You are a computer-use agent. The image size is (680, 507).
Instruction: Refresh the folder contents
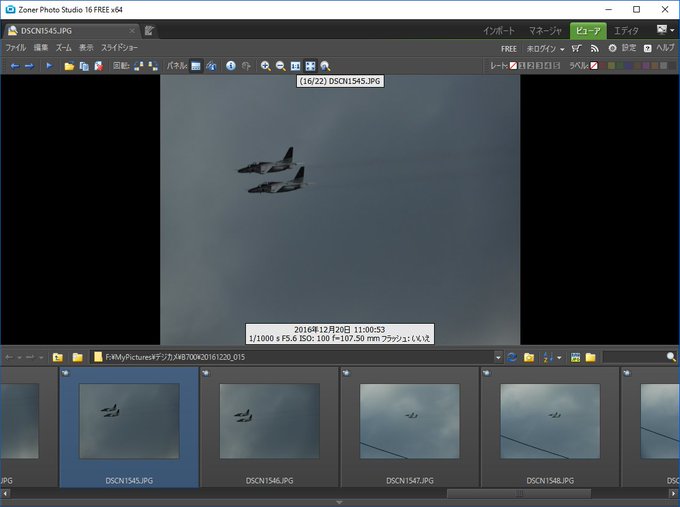512,357
